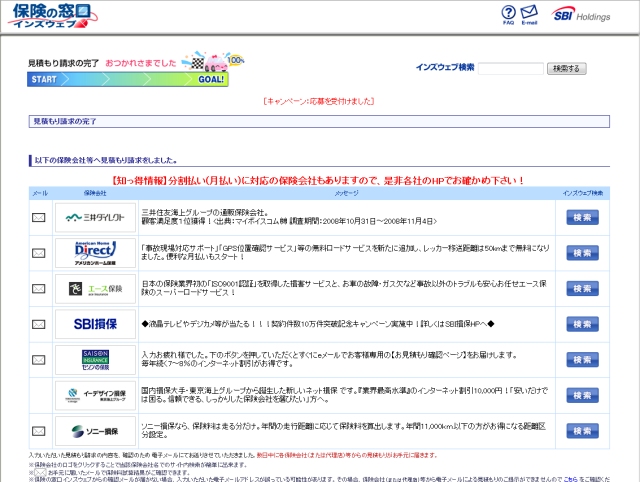Screen dimensions: 640x482
Task: Click the メッセージ column header
Action: 347,193
